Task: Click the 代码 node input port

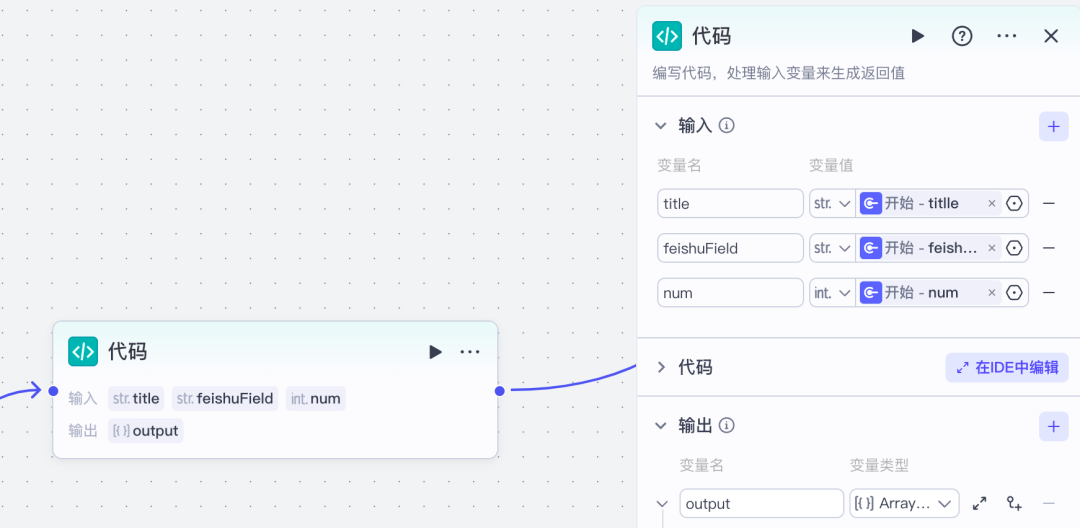Action: click(x=53, y=391)
